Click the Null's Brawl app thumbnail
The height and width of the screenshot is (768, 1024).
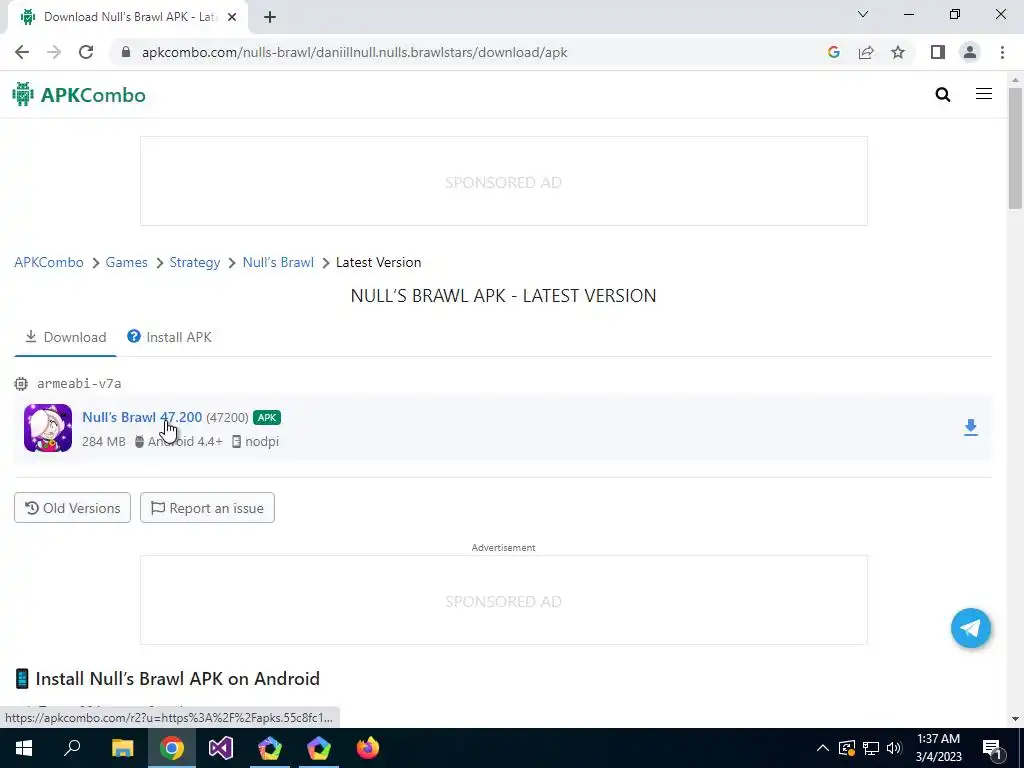coord(48,428)
